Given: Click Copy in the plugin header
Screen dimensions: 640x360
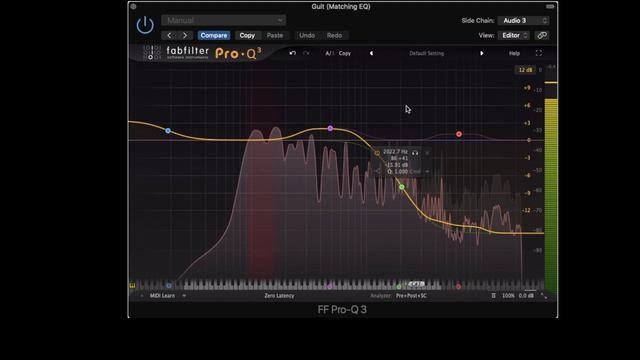Looking at the screenshot, I should [x=247, y=36].
